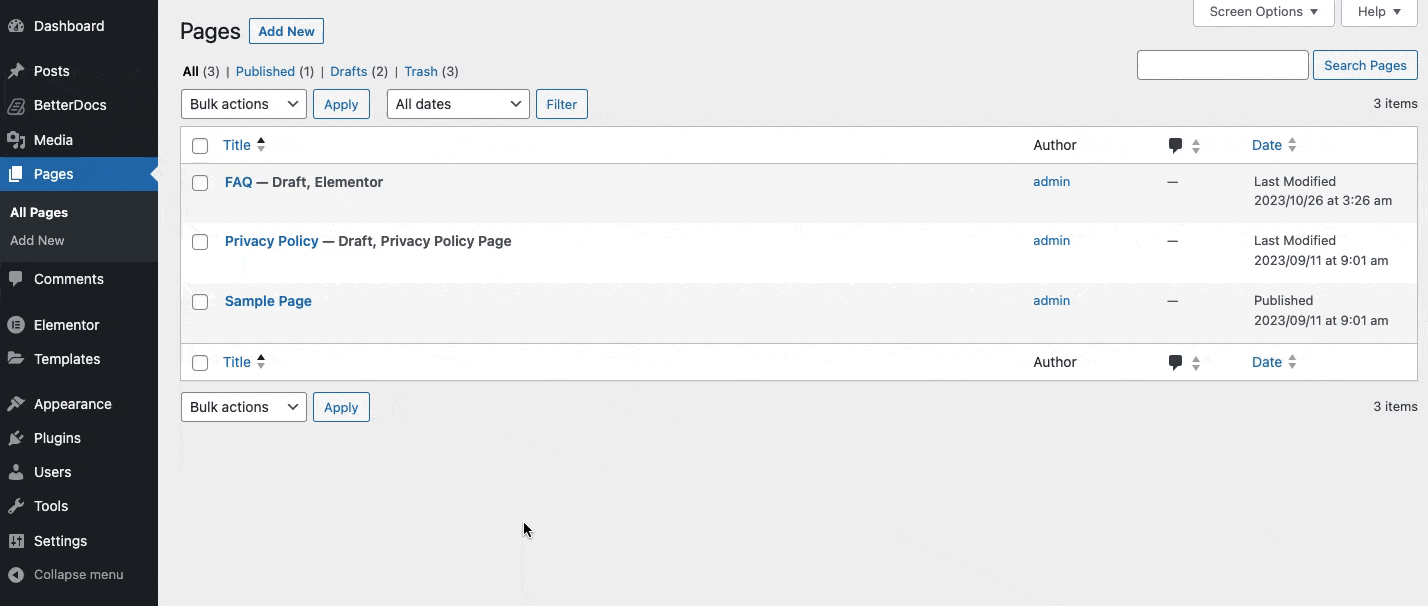This screenshot has height=606, width=1428.
Task: Collapse the admin sidebar menu
Action: [x=77, y=575]
